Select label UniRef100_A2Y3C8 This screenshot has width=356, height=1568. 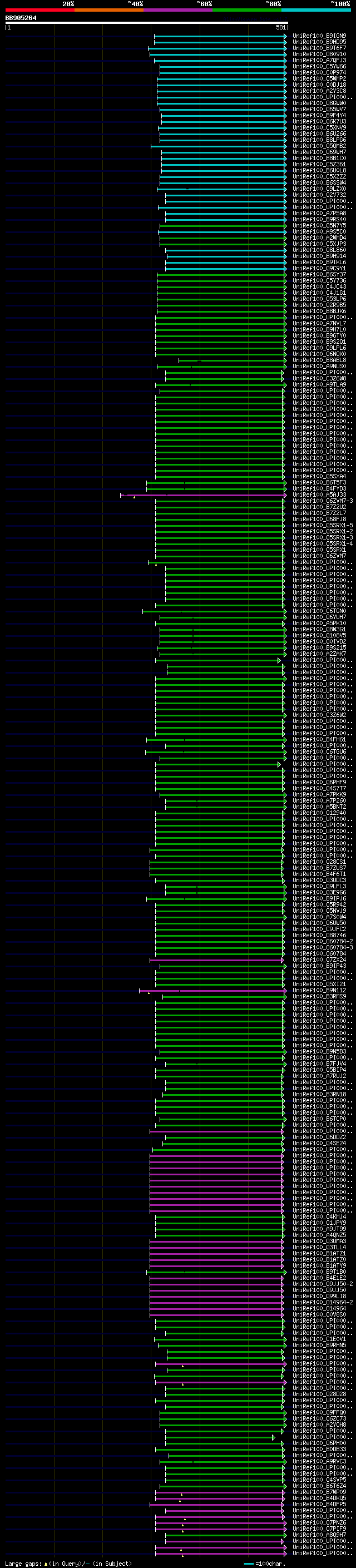pyautogui.click(x=319, y=91)
